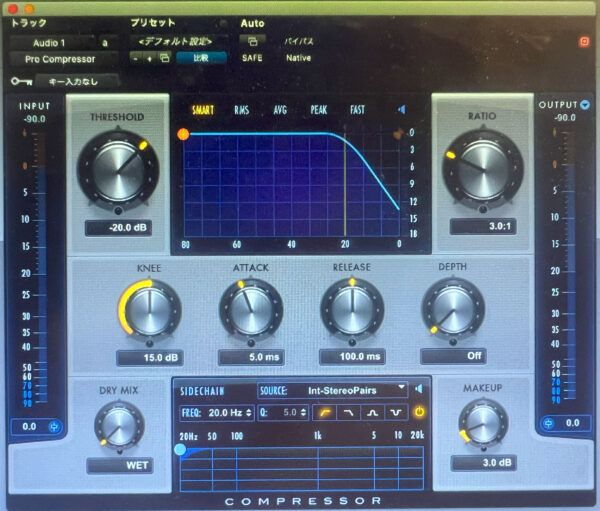
Task: Open the insert position 'a' selector
Action: pyautogui.click(x=106, y=43)
